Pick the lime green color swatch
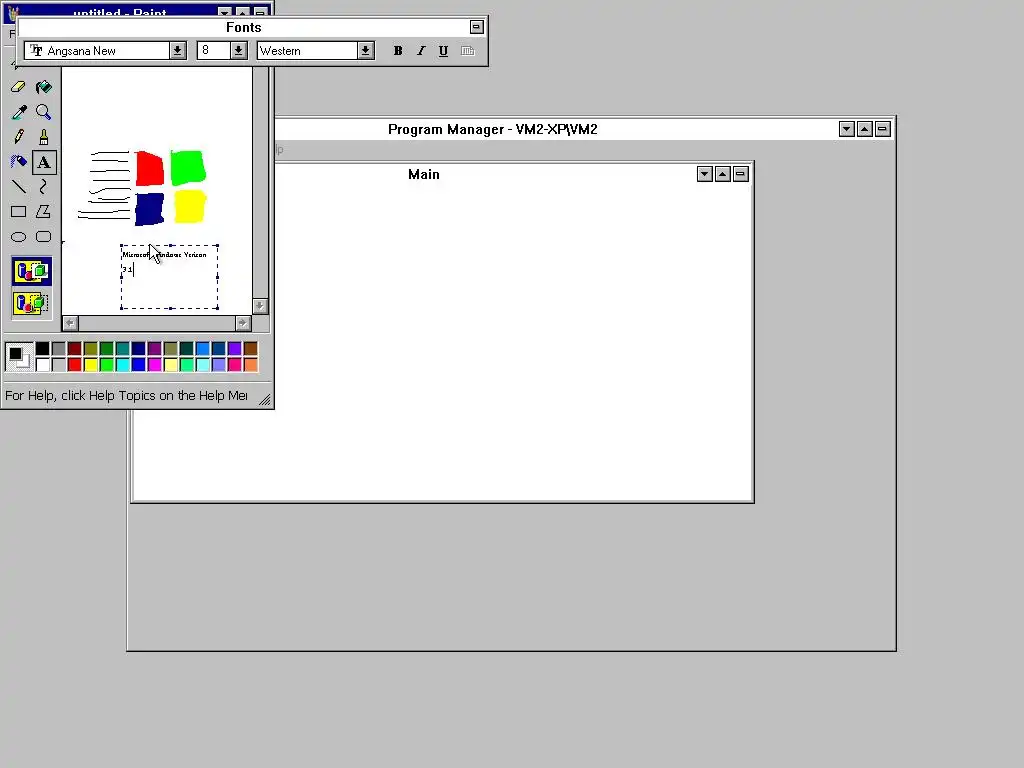Viewport: 1024px width, 768px height. 106,364
